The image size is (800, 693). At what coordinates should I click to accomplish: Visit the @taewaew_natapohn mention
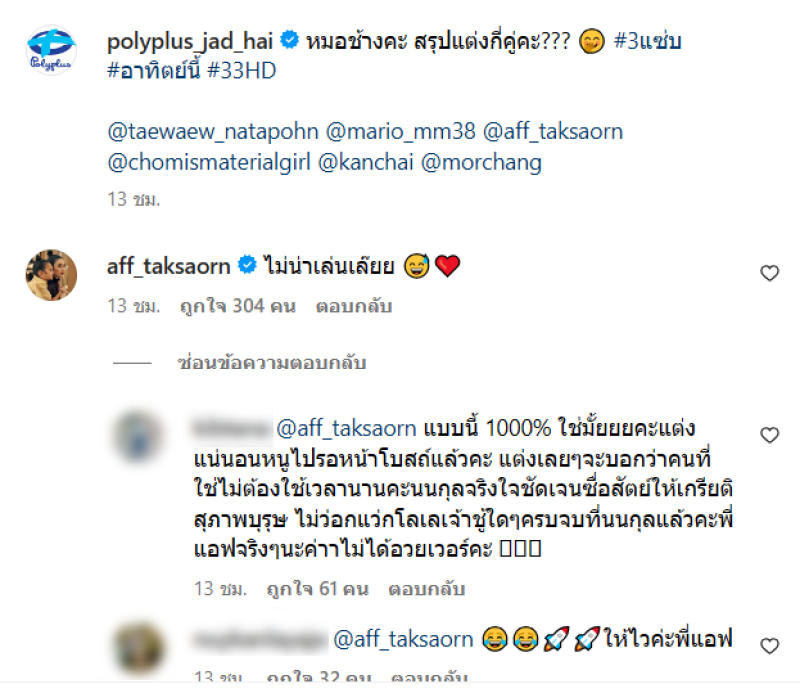(x=213, y=132)
